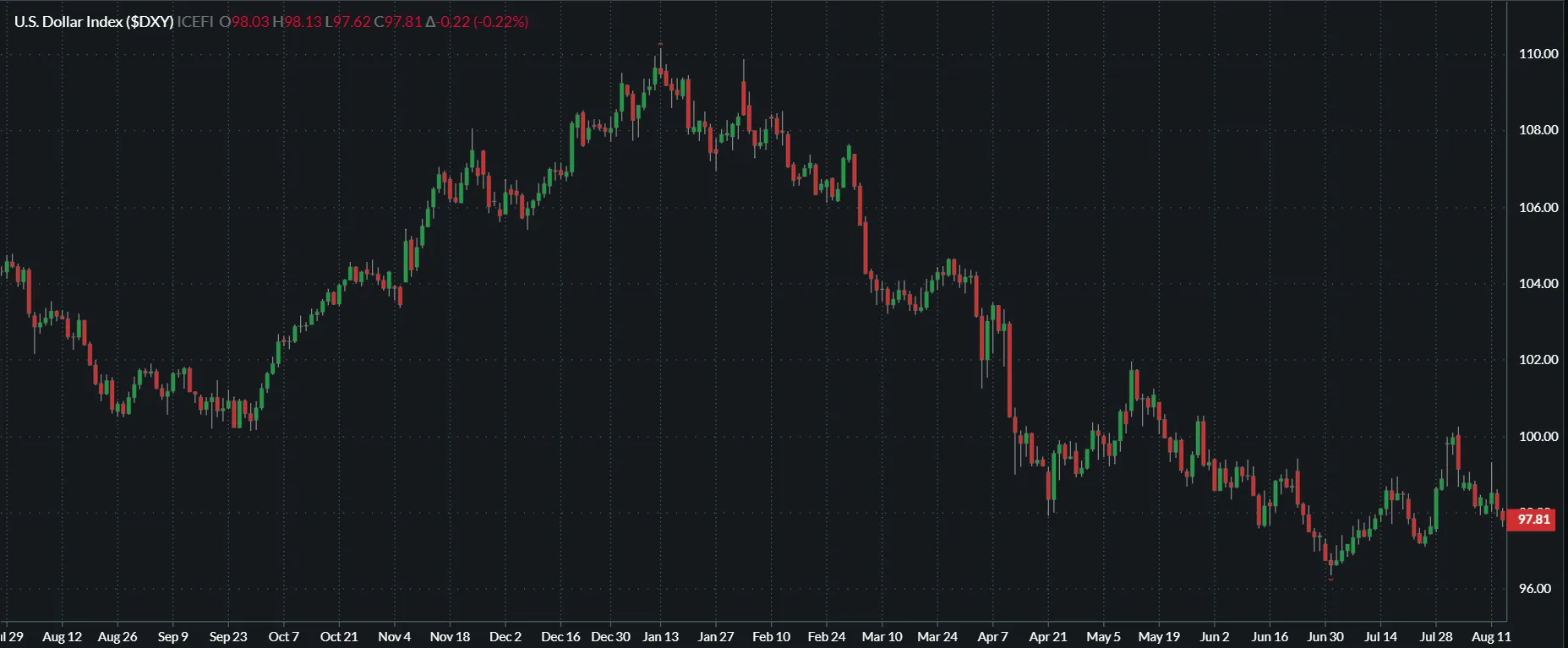The width and height of the screenshot is (1568, 648).
Task: Select the Nov 4 date on time axis
Action: (394, 637)
